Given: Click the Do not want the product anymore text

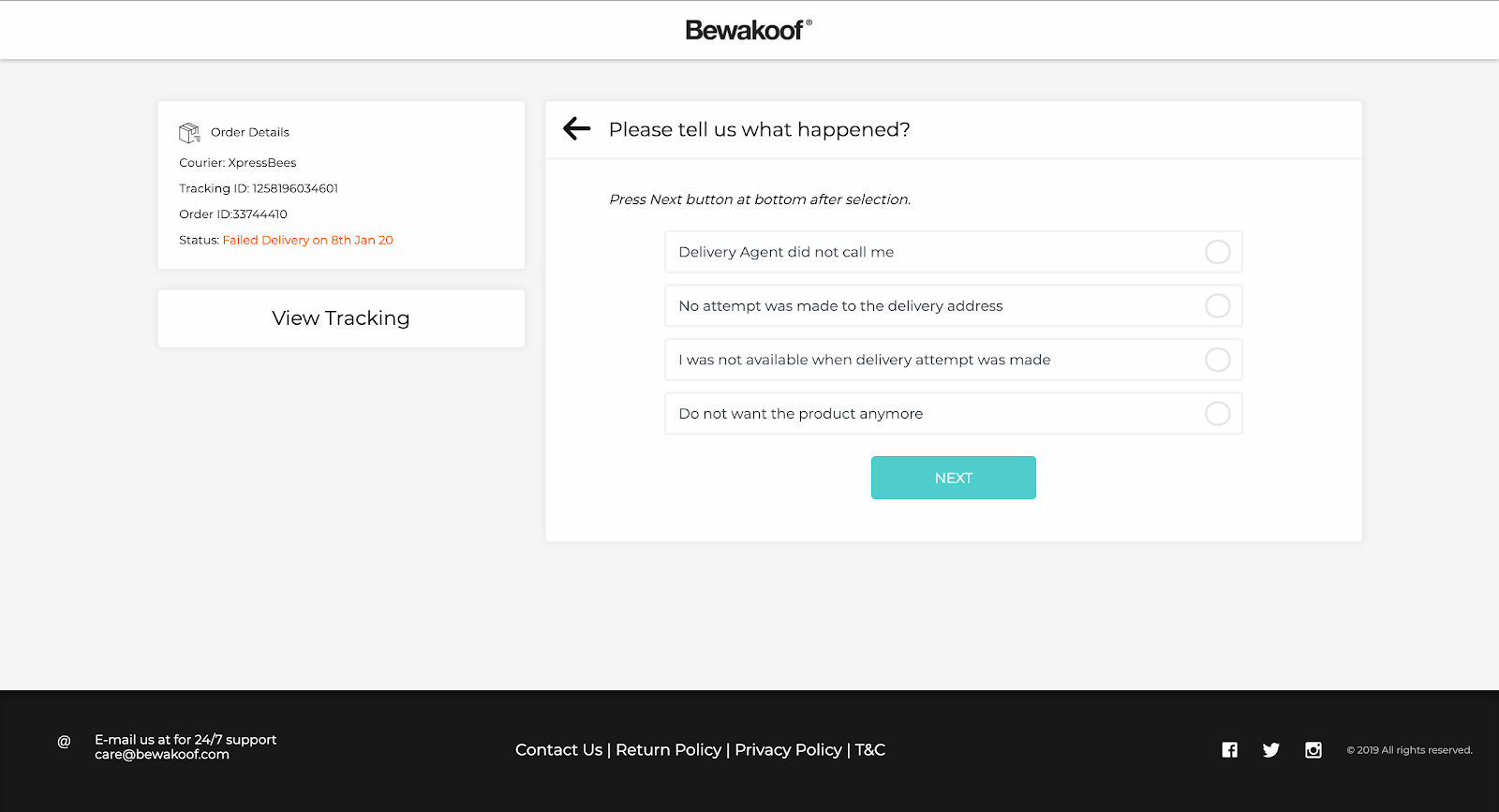Looking at the screenshot, I should point(801,414).
